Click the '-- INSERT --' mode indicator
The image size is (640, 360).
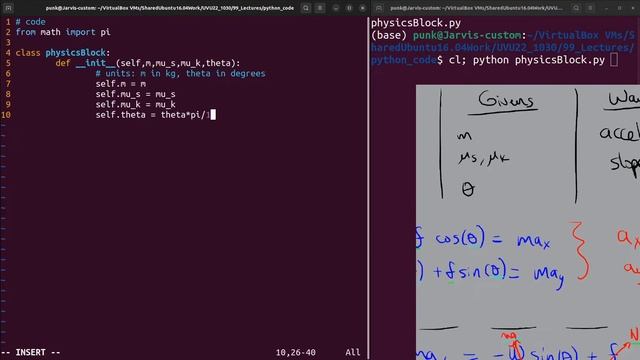(31, 352)
